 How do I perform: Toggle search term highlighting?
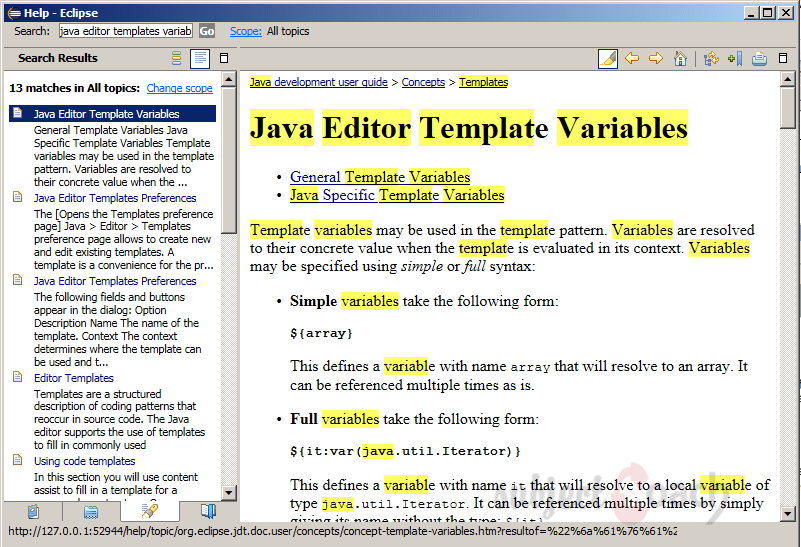[607, 59]
